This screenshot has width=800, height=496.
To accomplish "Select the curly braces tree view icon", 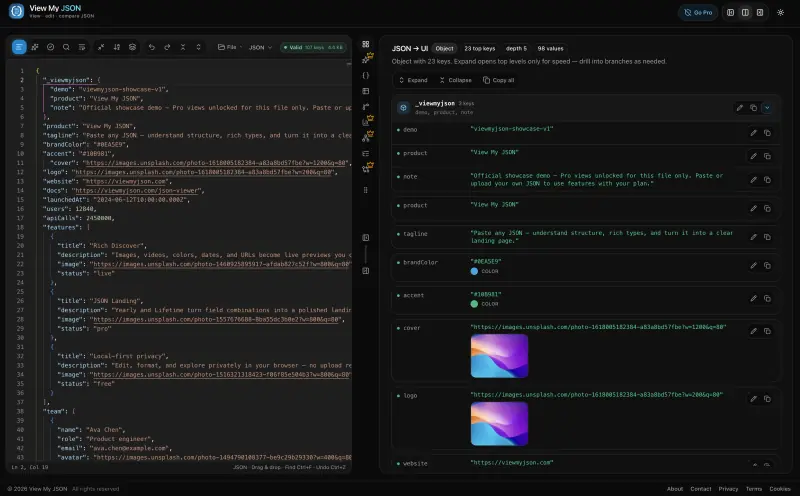I will point(366,76).
